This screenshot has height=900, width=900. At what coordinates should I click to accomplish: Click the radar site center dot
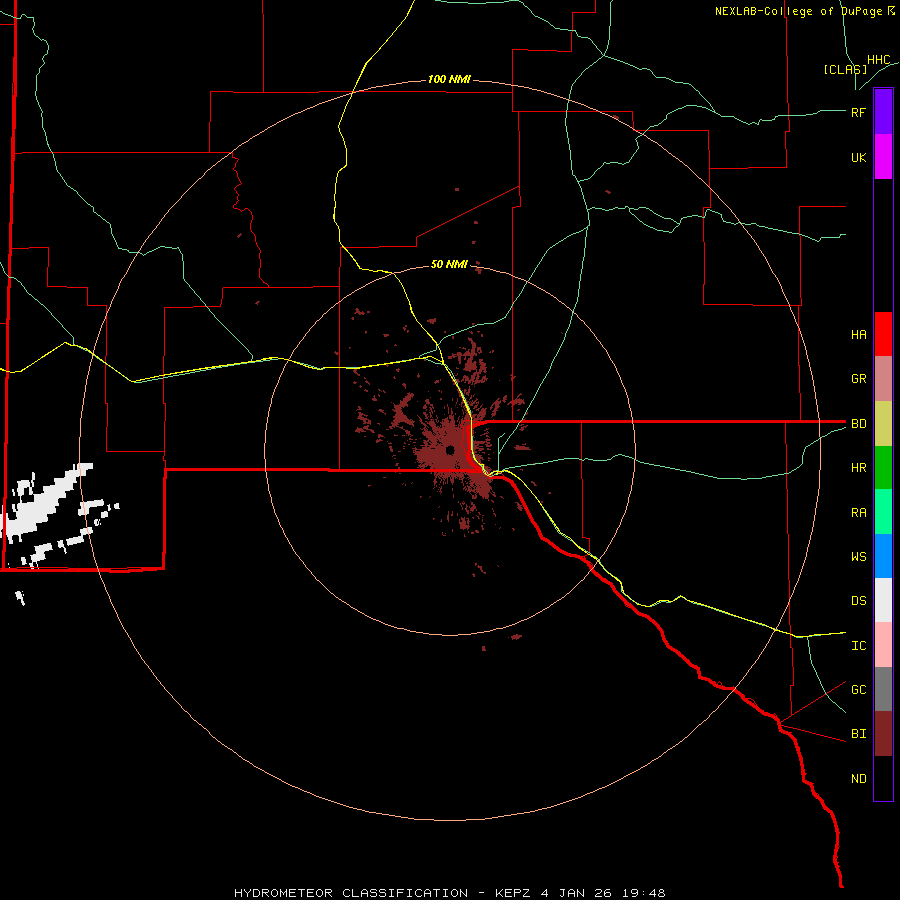450,450
